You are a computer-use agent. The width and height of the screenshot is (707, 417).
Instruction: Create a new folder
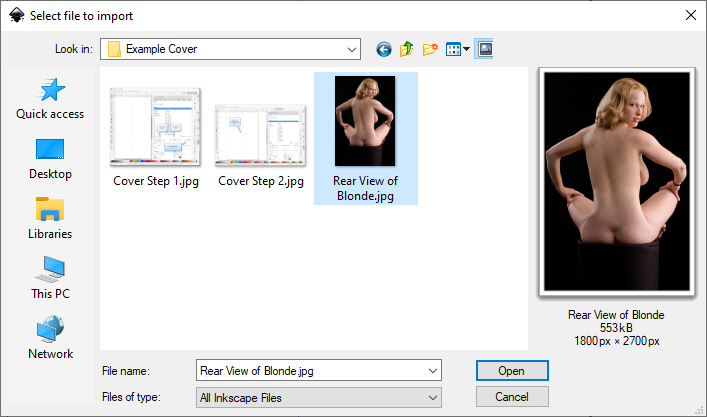pyautogui.click(x=431, y=49)
